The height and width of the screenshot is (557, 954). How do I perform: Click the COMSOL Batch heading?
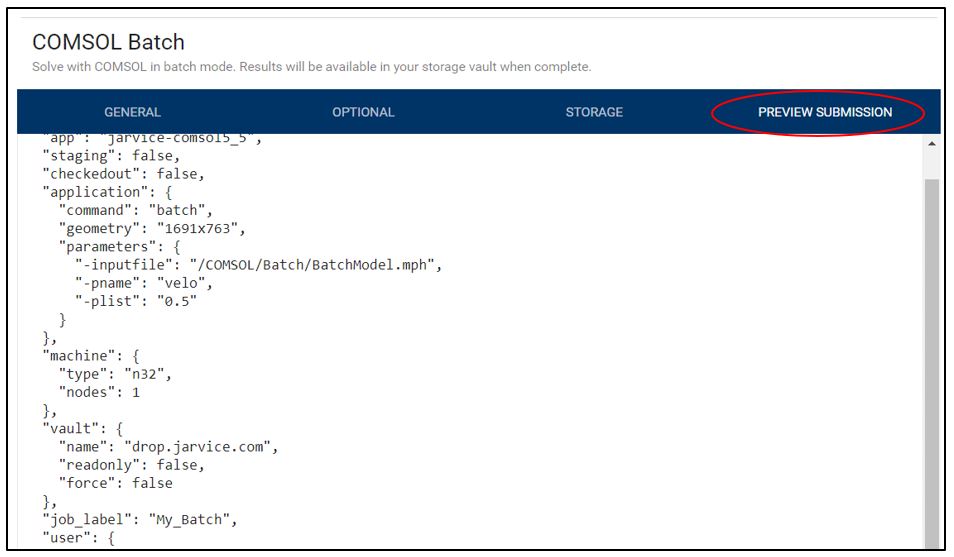[x=108, y=42]
